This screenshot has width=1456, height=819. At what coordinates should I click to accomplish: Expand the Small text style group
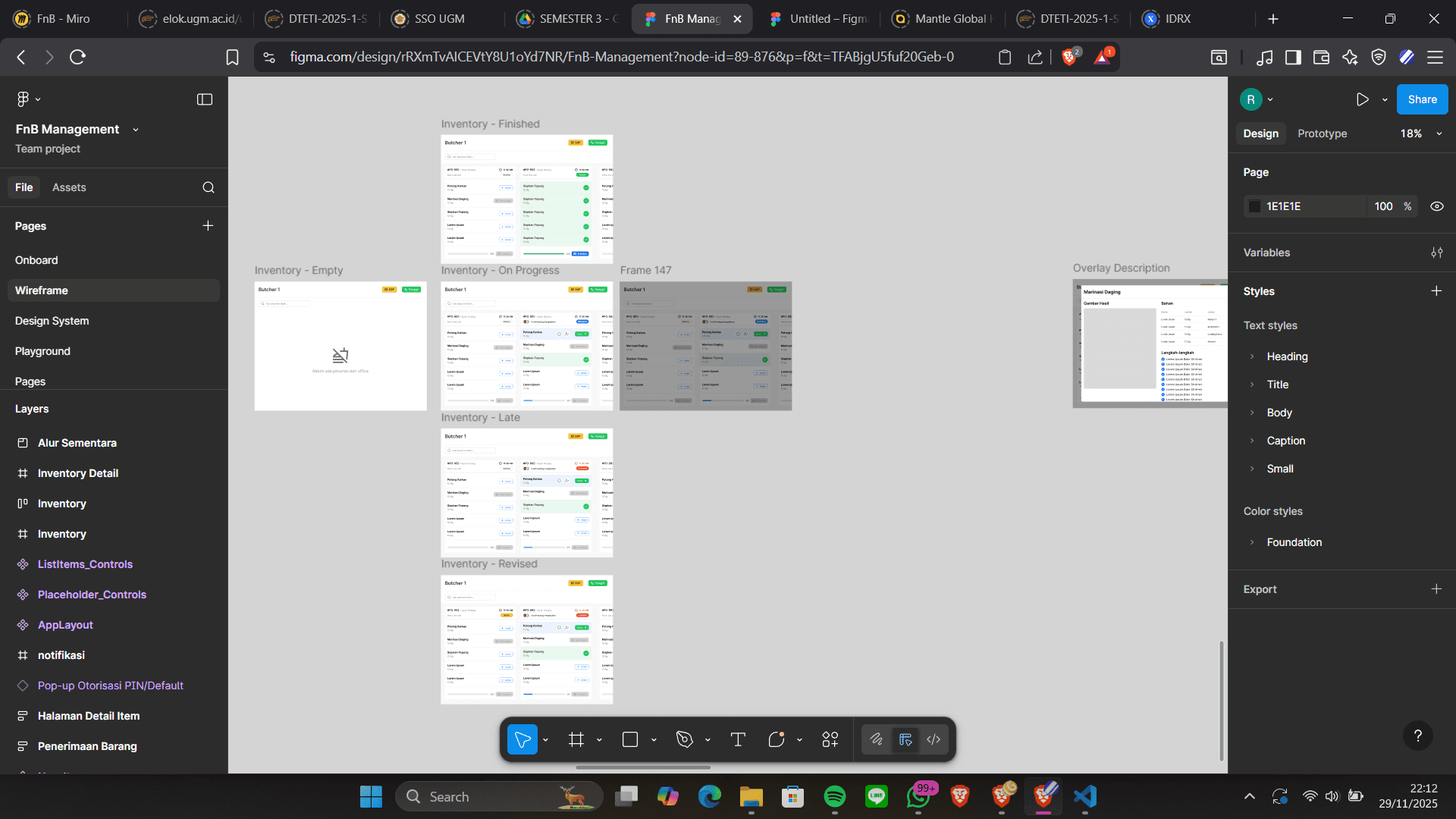point(1252,469)
